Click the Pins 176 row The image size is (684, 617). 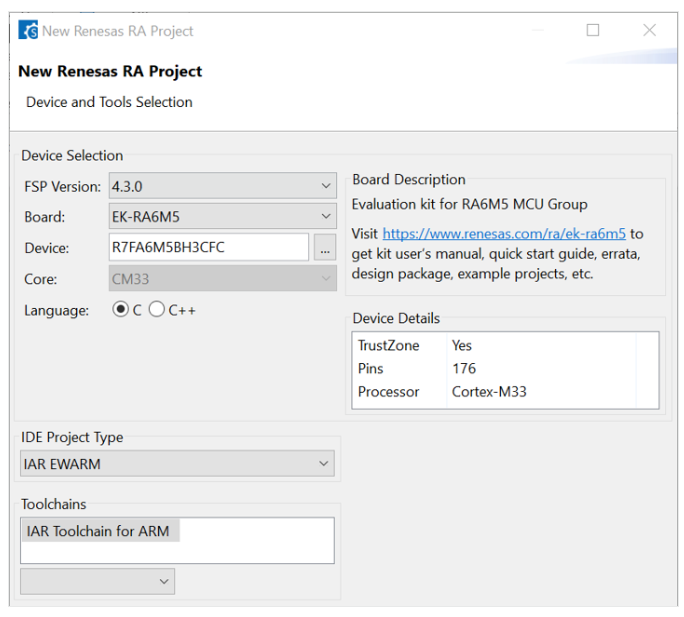(505, 368)
